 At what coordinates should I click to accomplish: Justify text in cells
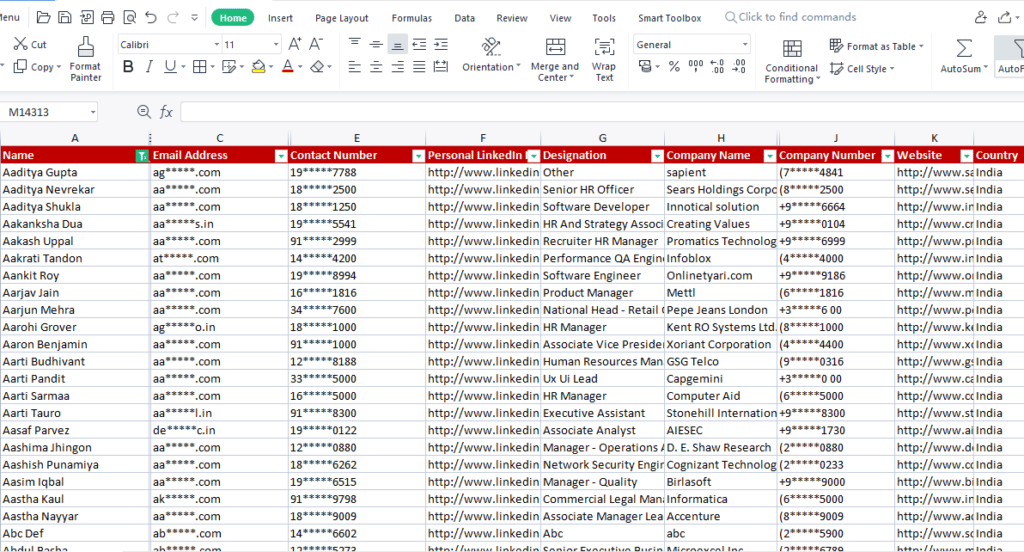click(419, 67)
